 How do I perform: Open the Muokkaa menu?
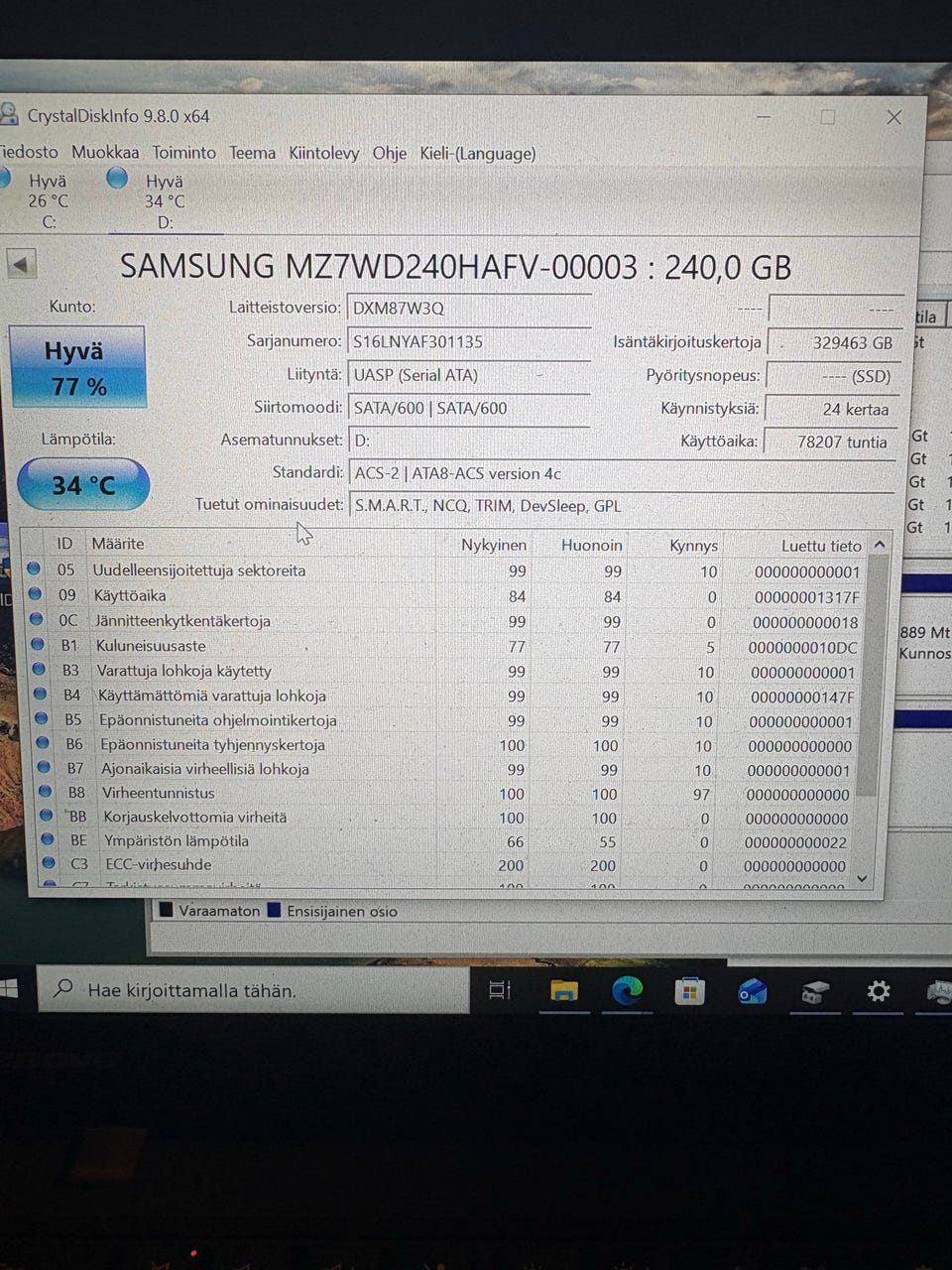[x=105, y=153]
